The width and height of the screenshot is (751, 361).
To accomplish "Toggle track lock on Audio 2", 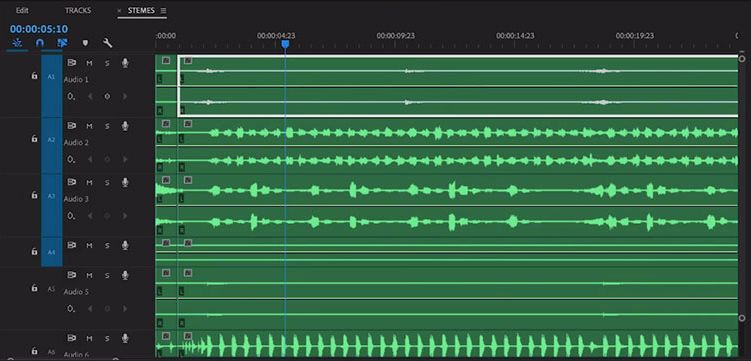I will [x=34, y=139].
